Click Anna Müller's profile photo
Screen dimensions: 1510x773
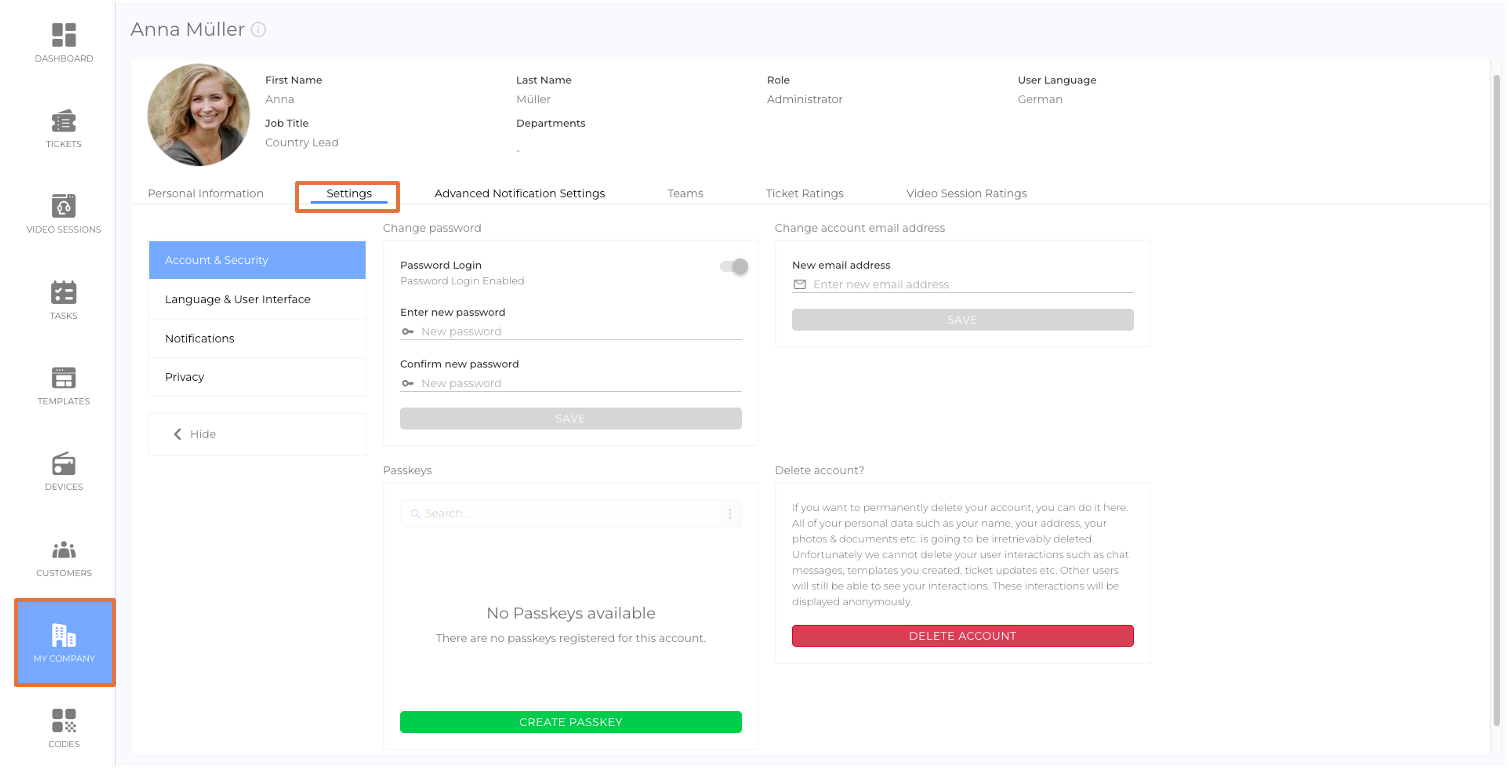tap(198, 115)
